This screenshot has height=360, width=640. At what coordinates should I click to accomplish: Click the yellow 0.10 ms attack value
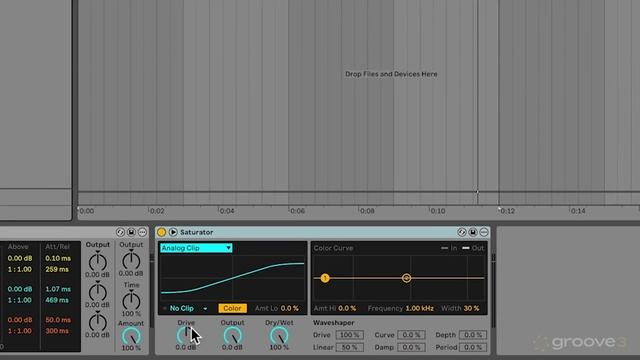click(x=58, y=258)
